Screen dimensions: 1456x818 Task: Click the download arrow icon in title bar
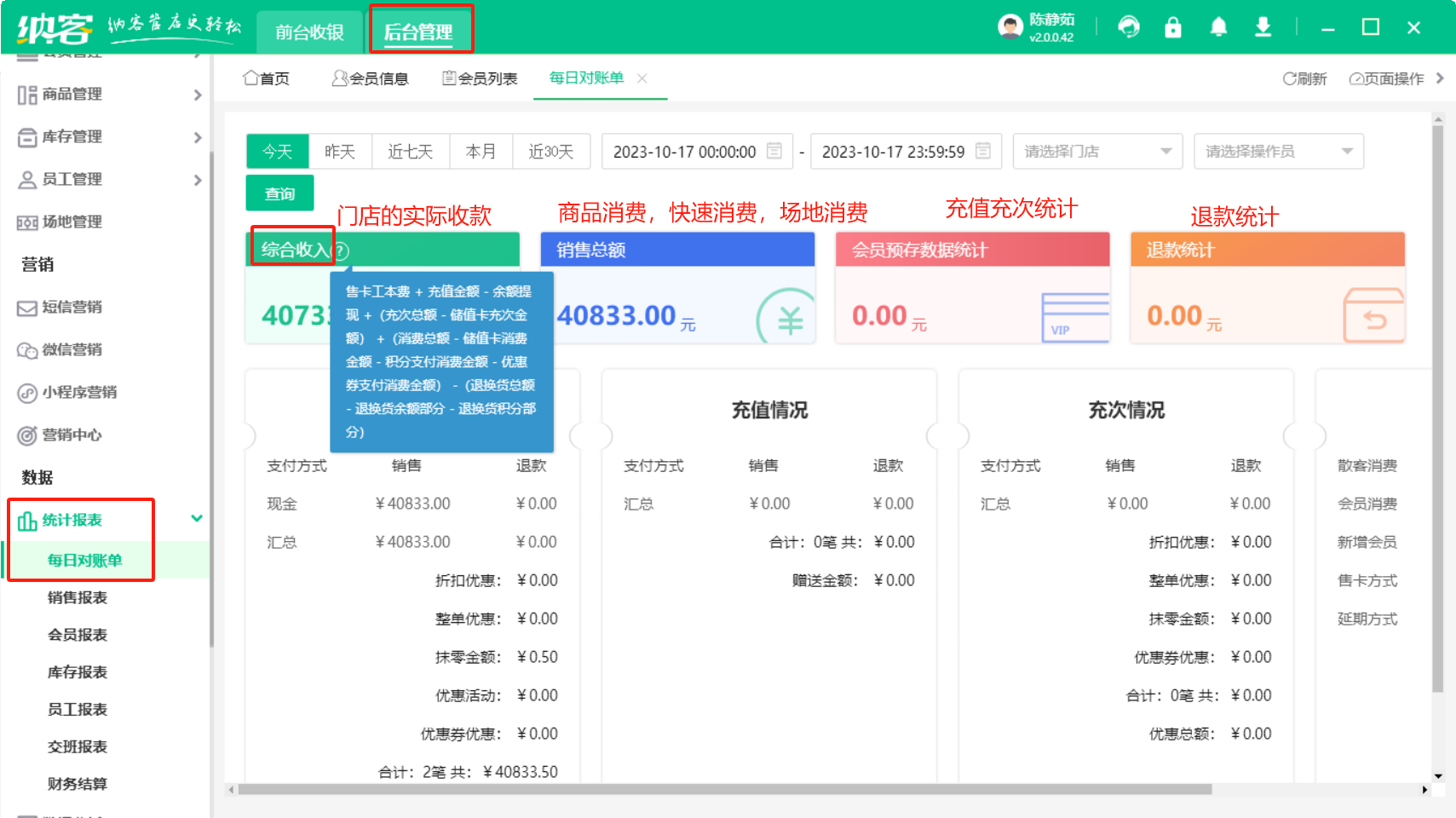point(1263,27)
